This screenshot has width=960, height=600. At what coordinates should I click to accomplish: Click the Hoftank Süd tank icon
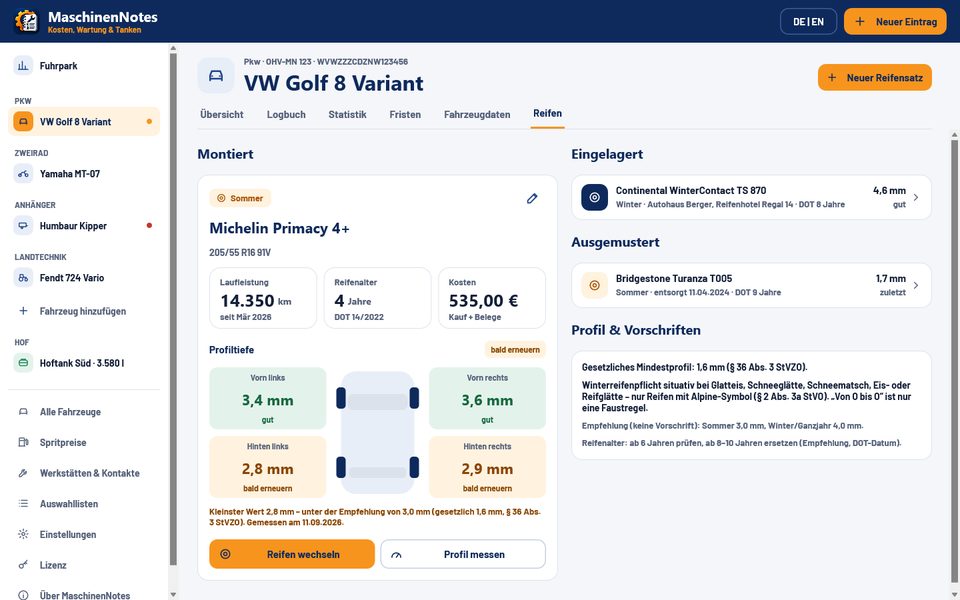pyautogui.click(x=23, y=363)
